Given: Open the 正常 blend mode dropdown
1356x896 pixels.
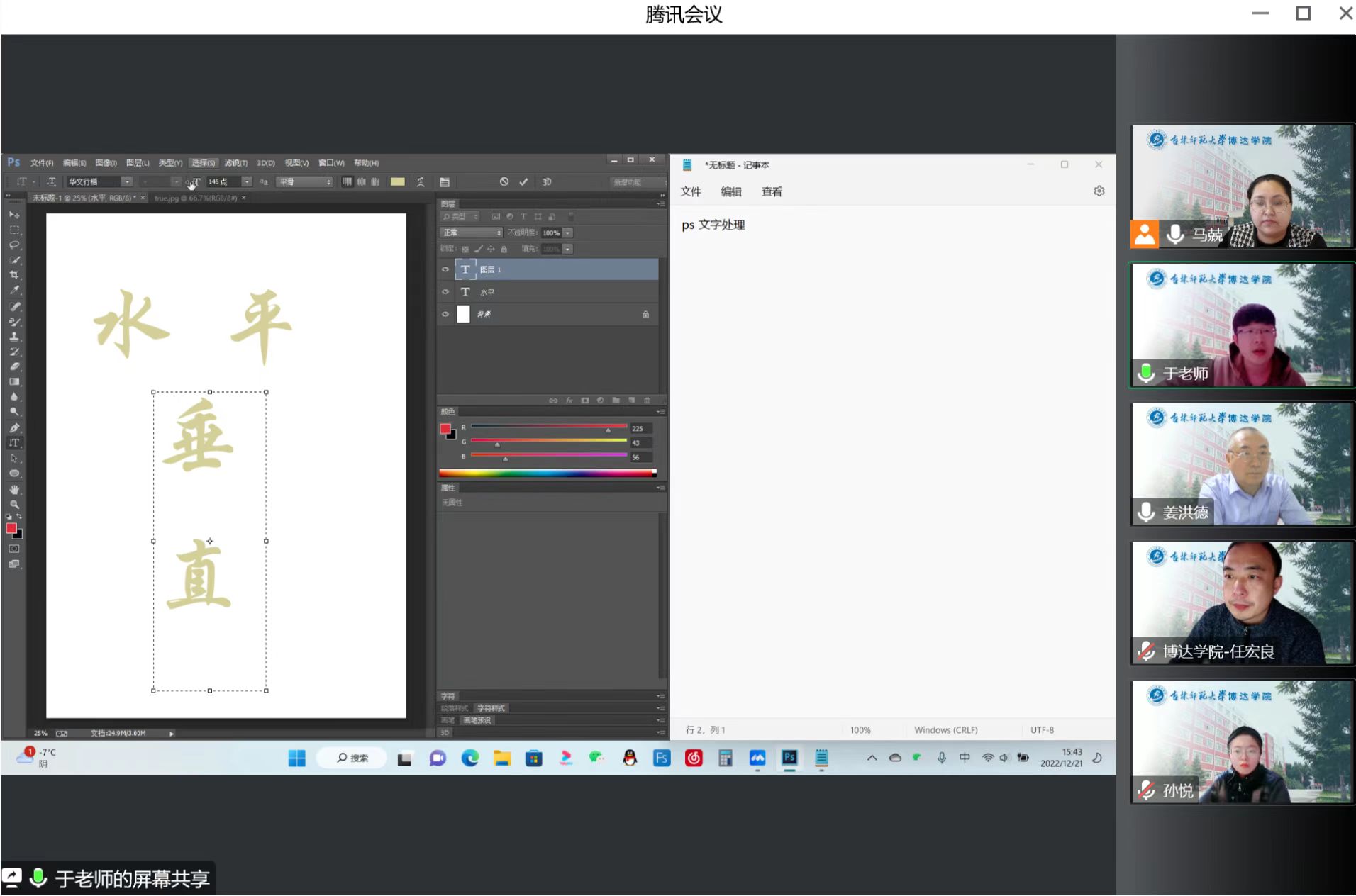Looking at the screenshot, I should tap(471, 233).
